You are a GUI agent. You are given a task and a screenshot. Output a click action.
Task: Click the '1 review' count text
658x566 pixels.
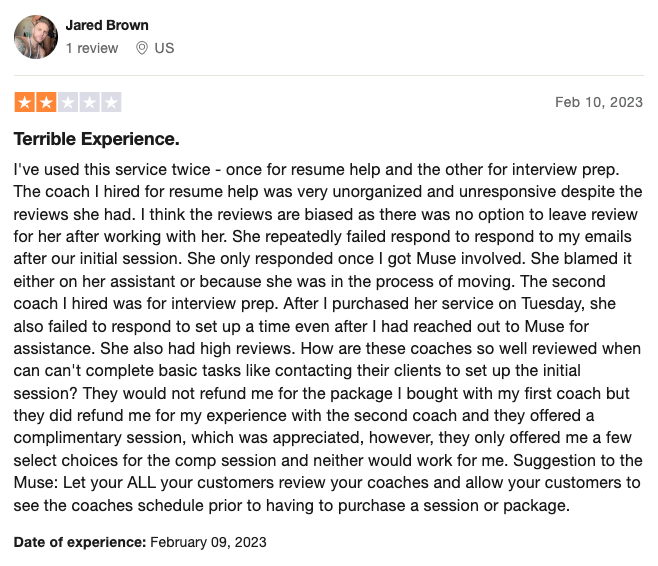(92, 48)
